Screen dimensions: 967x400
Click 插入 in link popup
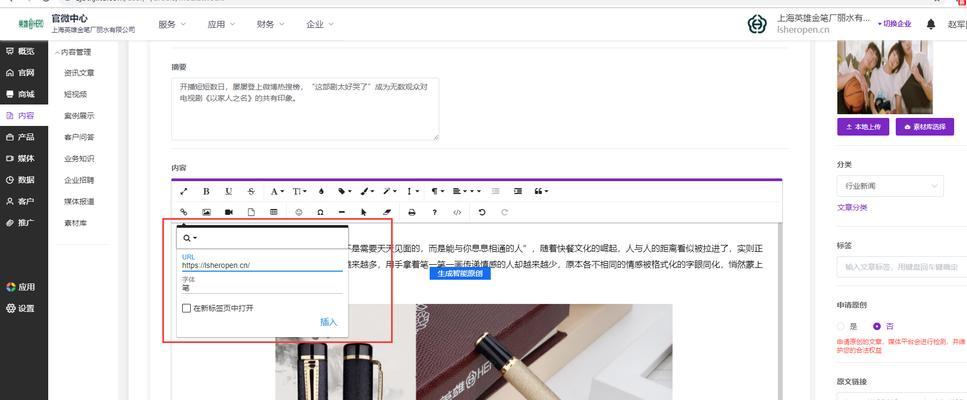329,322
